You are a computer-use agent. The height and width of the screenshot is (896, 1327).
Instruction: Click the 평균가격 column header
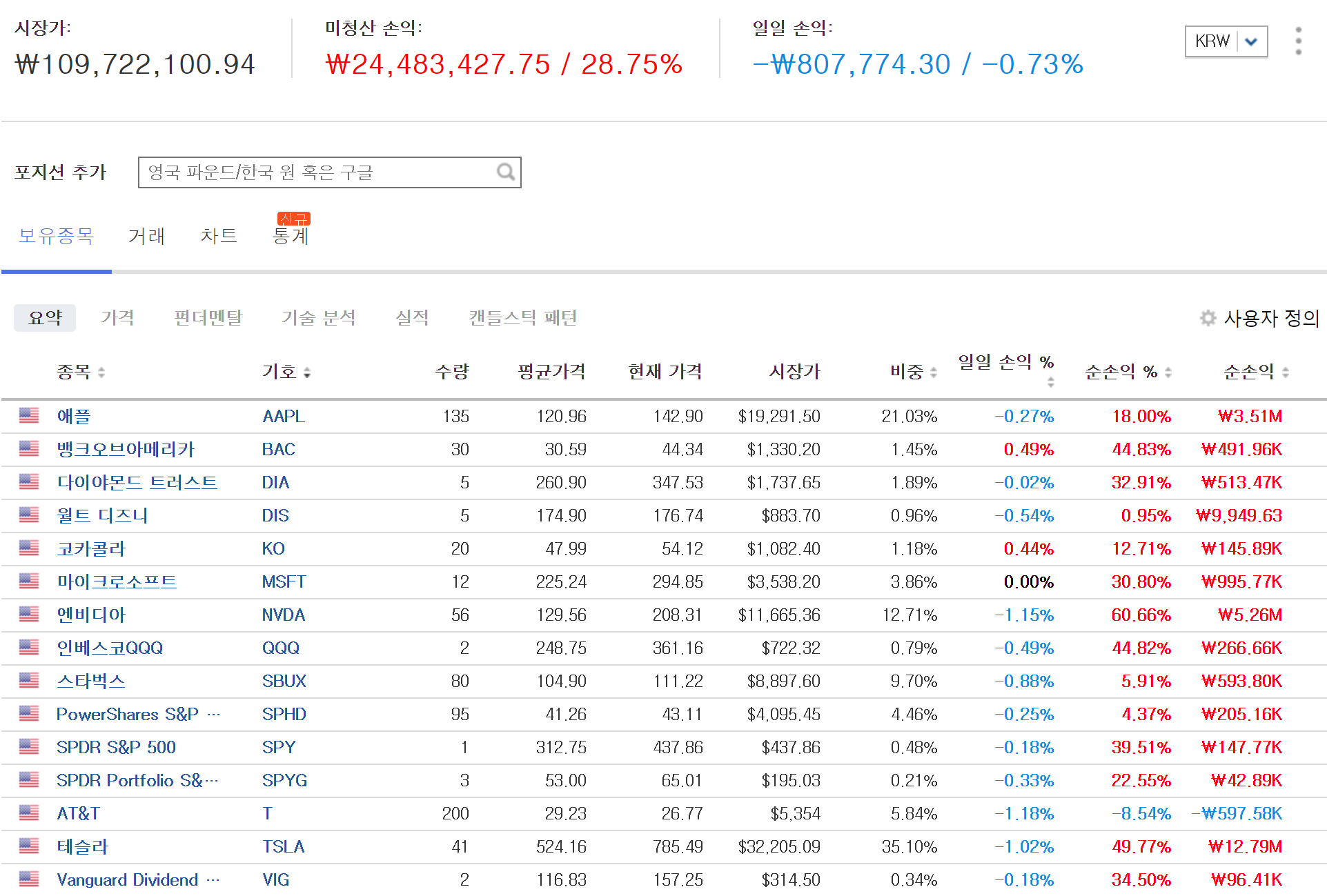tap(551, 372)
